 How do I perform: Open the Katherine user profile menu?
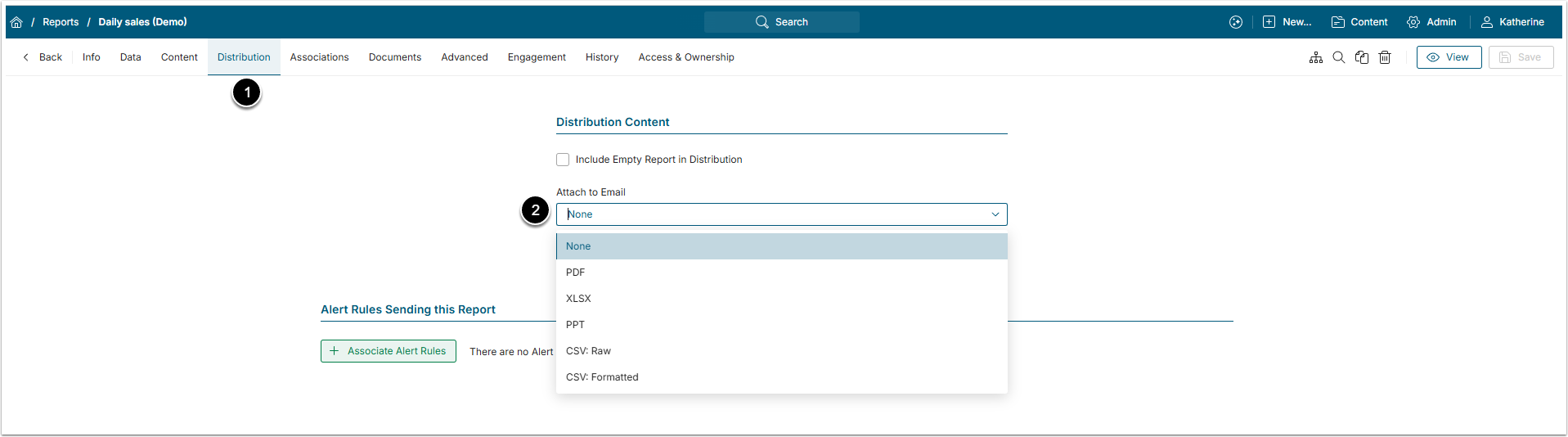(x=1512, y=22)
